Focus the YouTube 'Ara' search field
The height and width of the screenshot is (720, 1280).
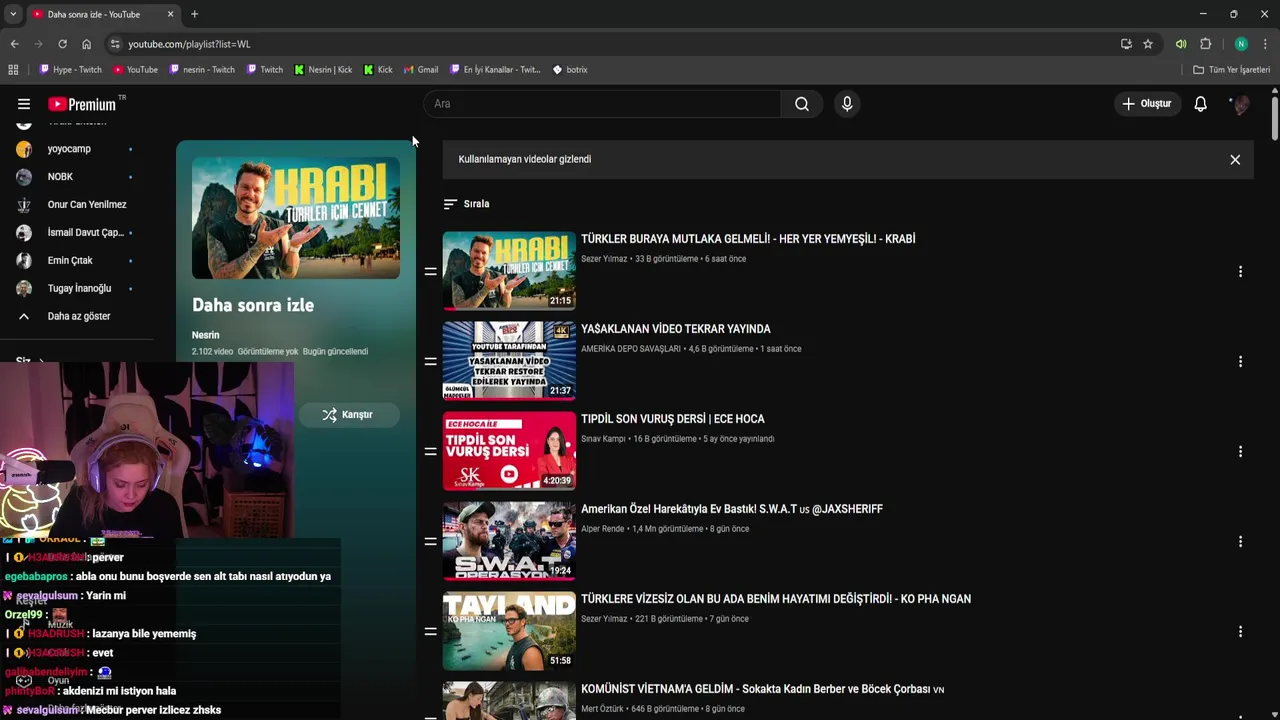click(602, 104)
